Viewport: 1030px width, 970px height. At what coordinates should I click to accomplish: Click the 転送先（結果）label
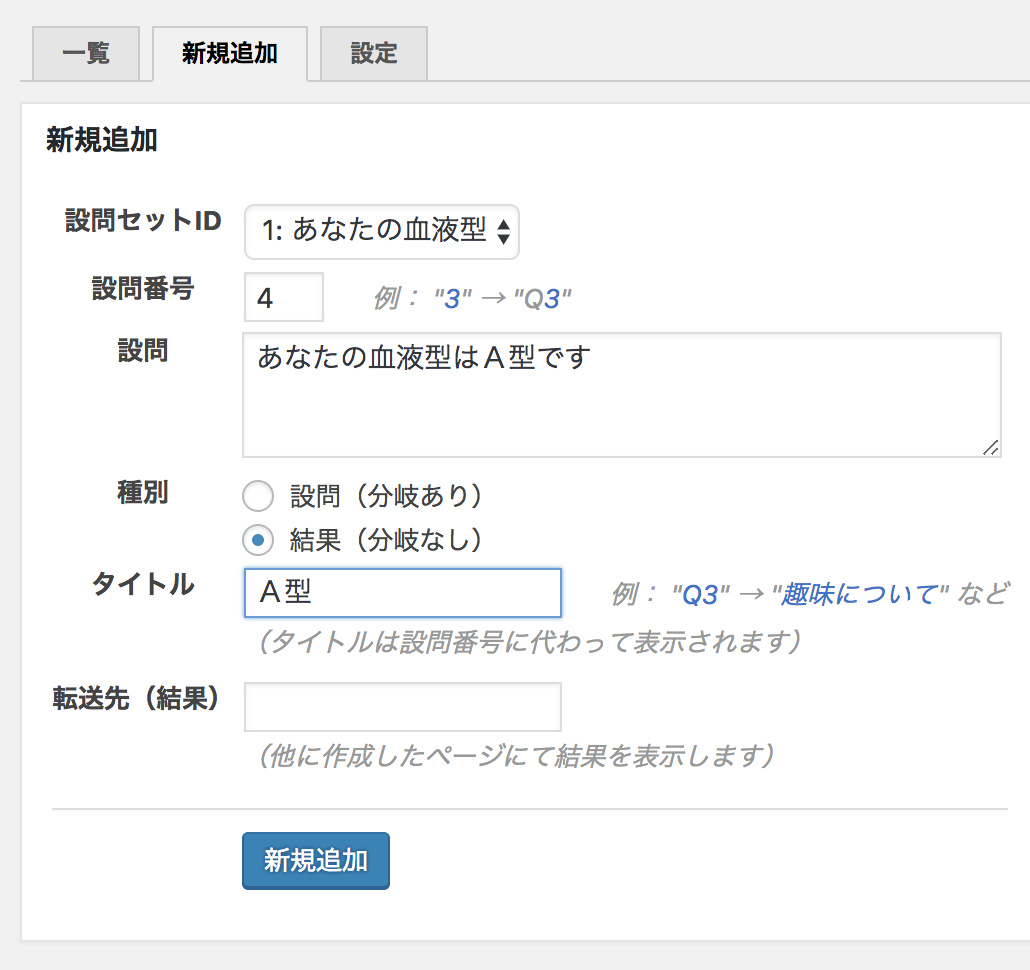(x=136, y=699)
